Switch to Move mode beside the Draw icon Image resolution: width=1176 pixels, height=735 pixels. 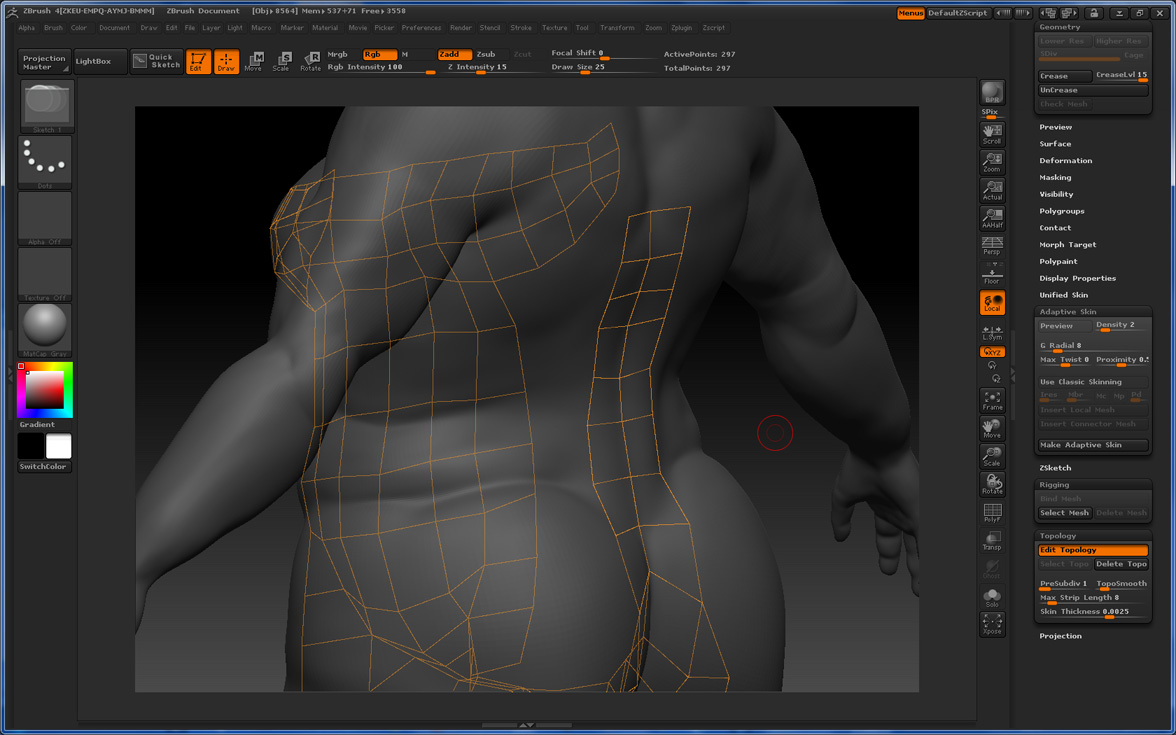254,62
